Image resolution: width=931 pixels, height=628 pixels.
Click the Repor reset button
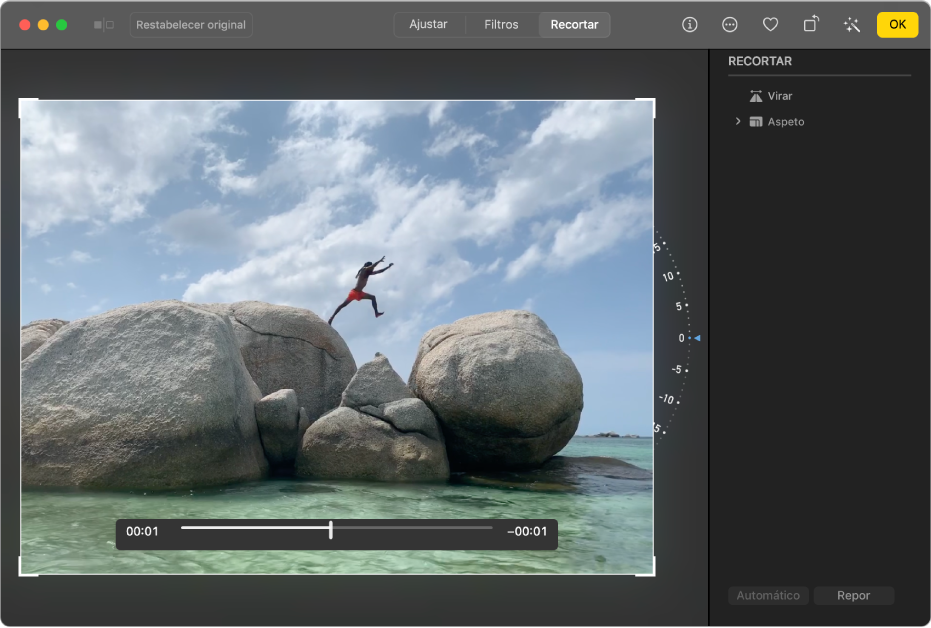(853, 596)
